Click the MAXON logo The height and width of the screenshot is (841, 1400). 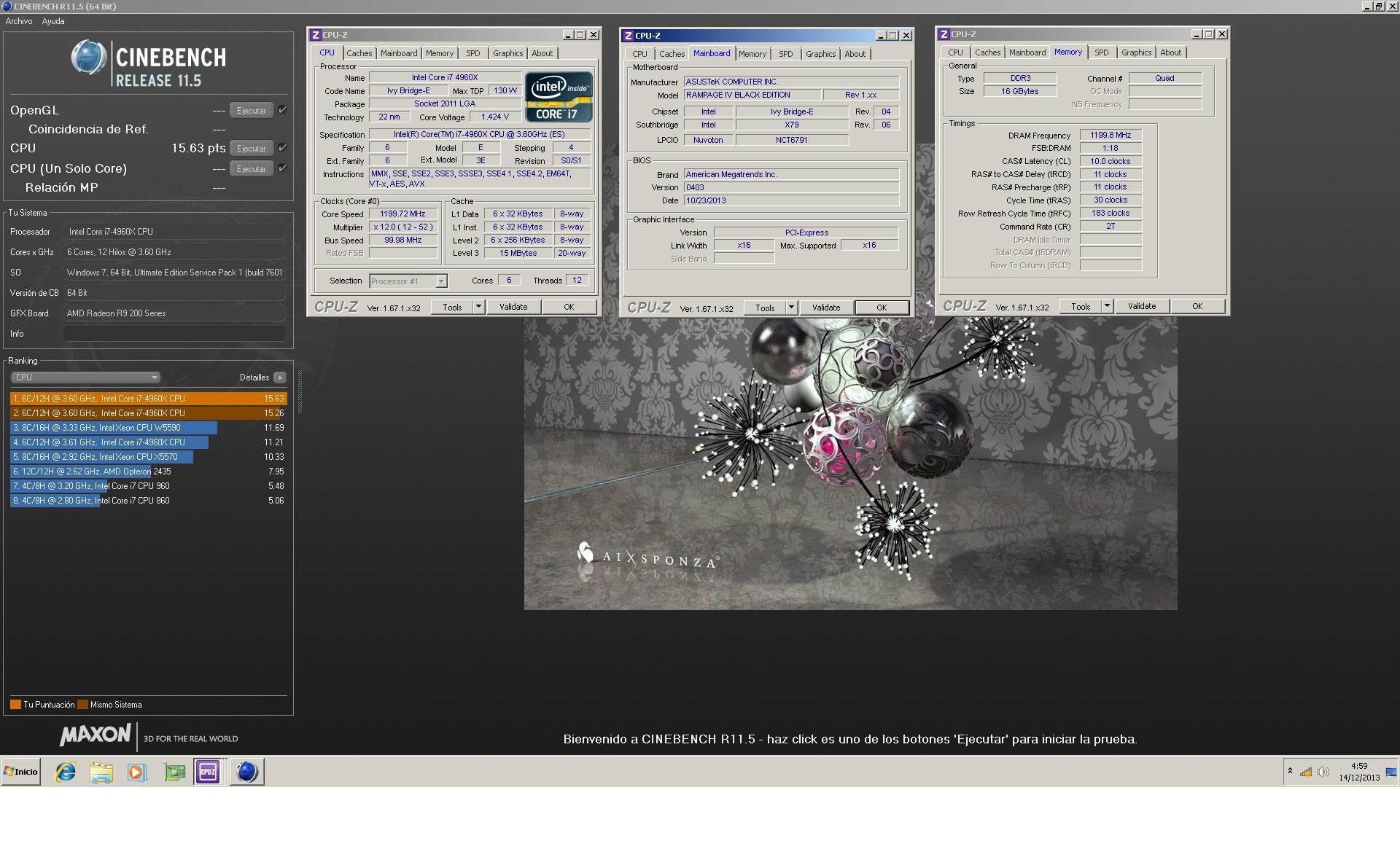95,735
